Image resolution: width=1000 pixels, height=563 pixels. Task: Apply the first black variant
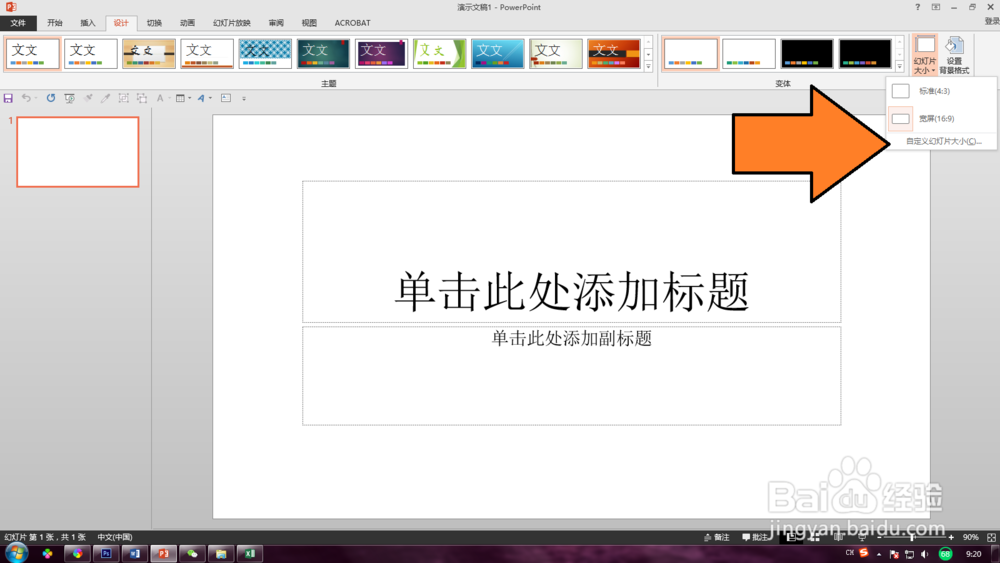point(807,54)
